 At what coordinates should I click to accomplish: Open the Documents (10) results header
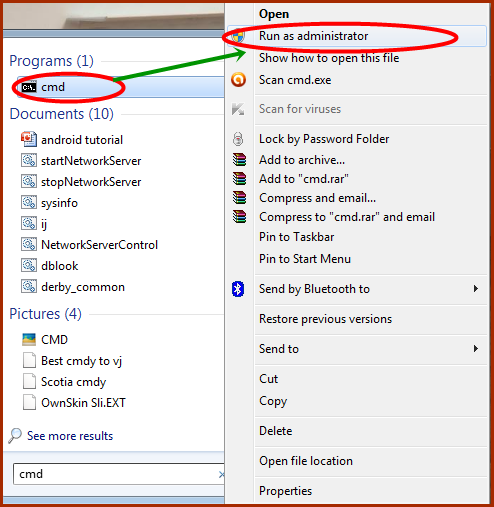[62, 114]
